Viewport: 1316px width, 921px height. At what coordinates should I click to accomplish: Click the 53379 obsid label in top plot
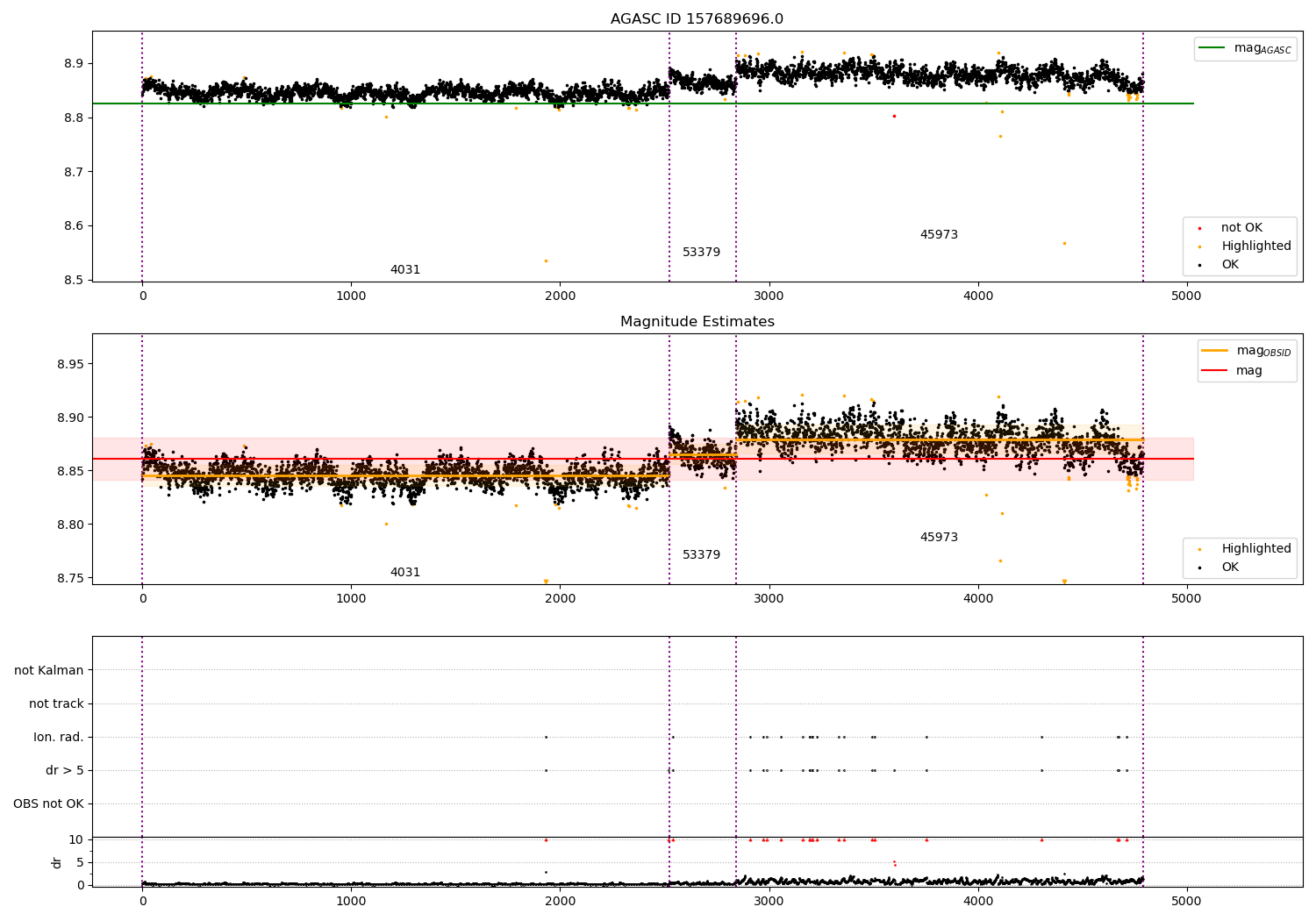[701, 253]
